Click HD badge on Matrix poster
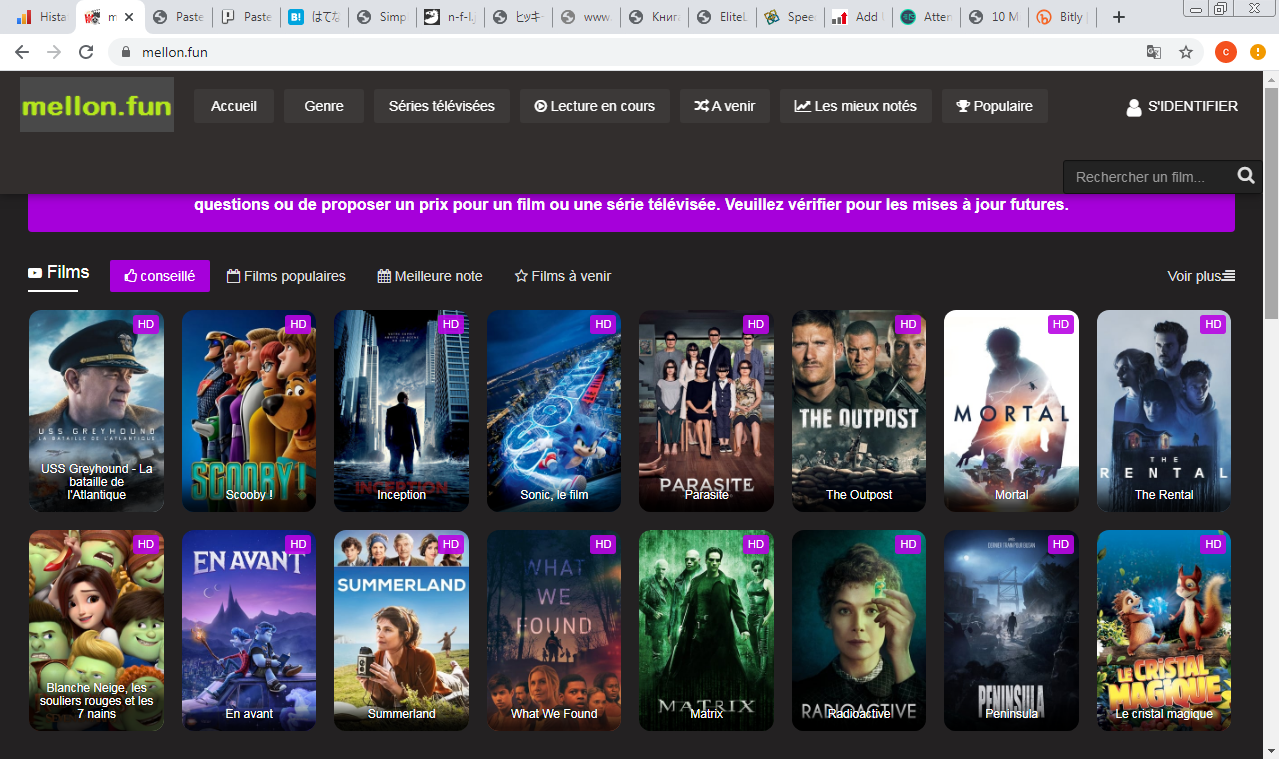1279x759 pixels. [756, 544]
